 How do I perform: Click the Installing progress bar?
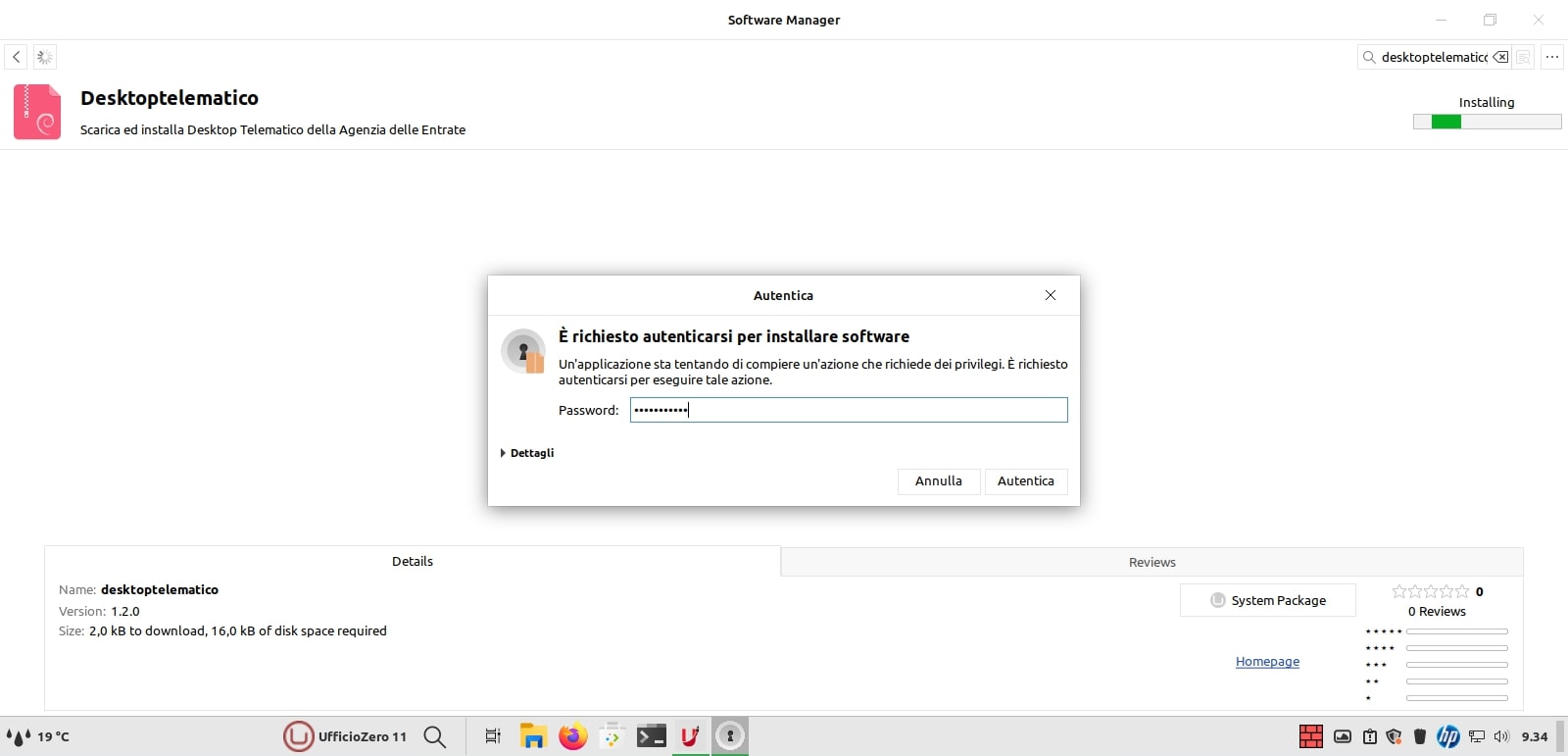click(x=1487, y=122)
